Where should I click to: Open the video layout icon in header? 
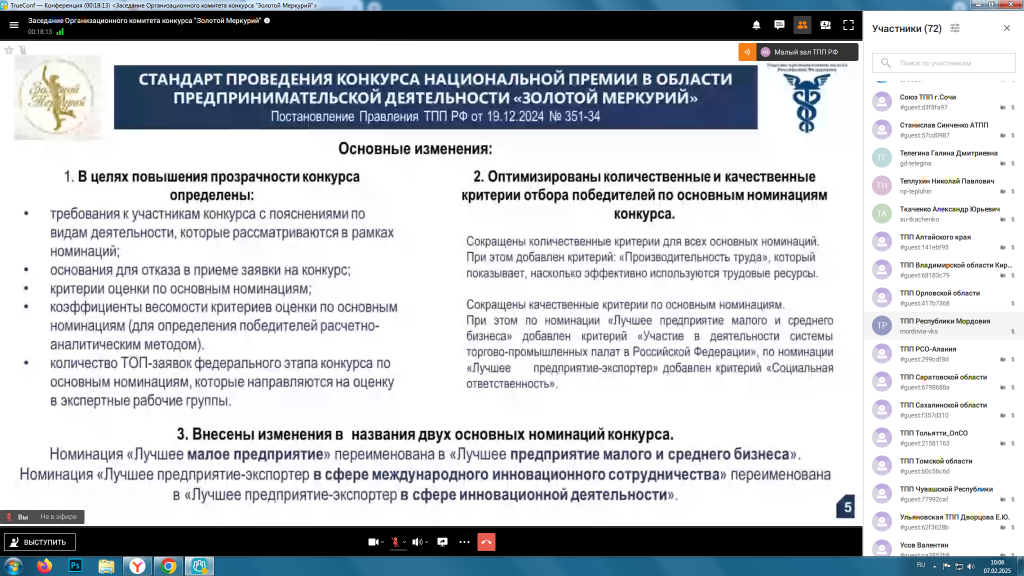[825, 25]
